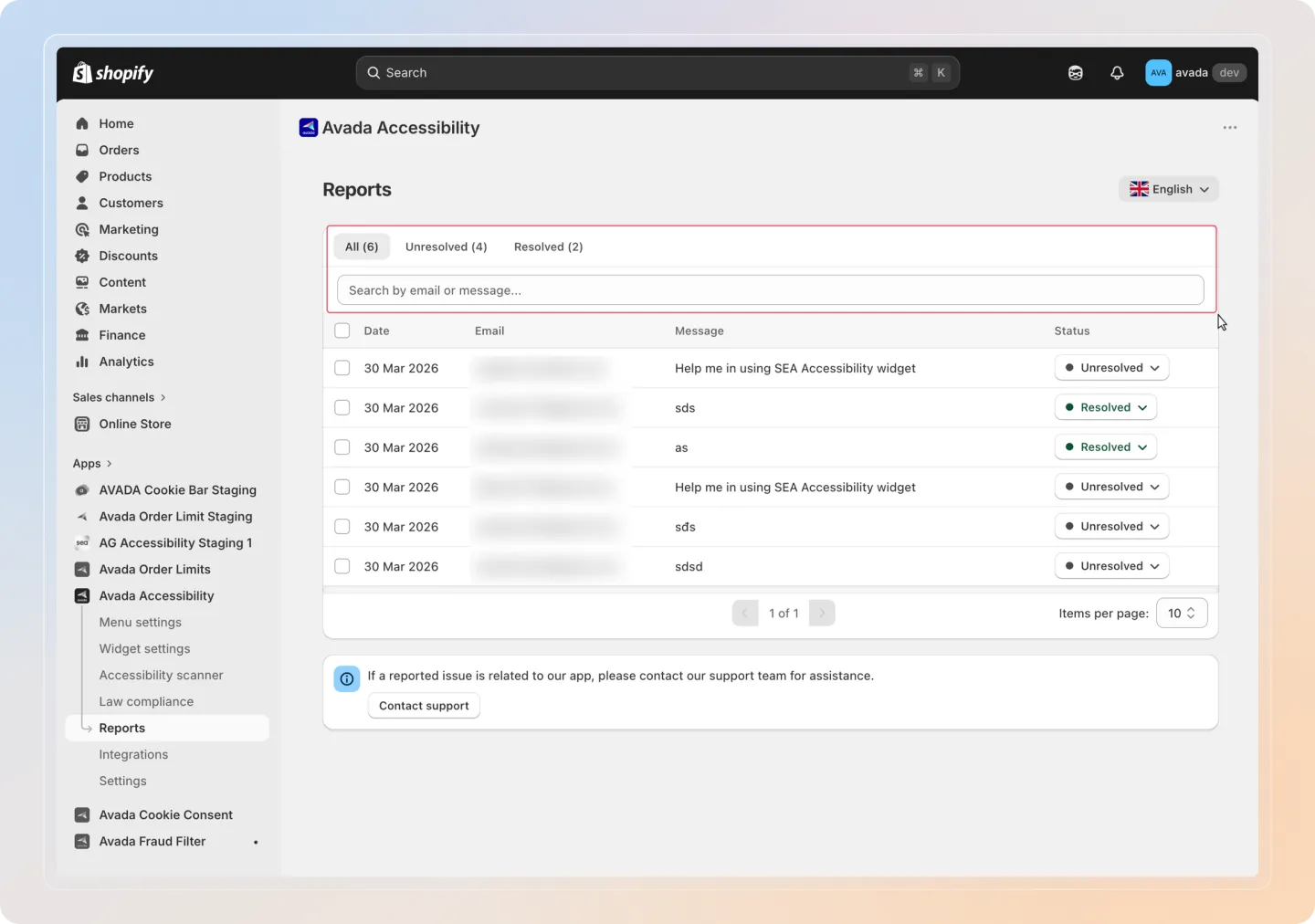Open Accessibility scanner submenu item
This screenshot has height=924, width=1315.
pyautogui.click(x=161, y=676)
